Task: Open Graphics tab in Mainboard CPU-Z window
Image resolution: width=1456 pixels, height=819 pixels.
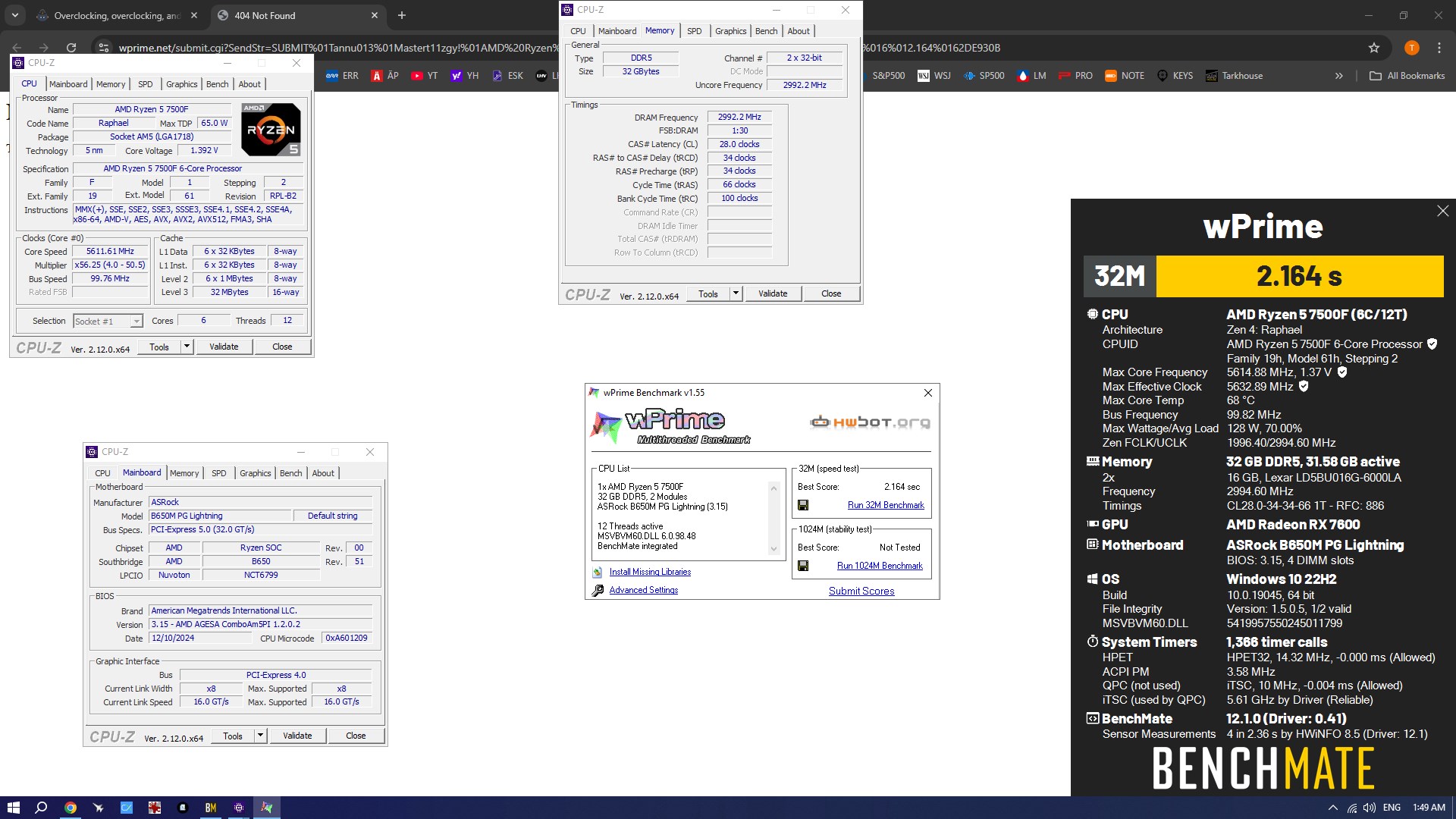Action: coord(255,473)
